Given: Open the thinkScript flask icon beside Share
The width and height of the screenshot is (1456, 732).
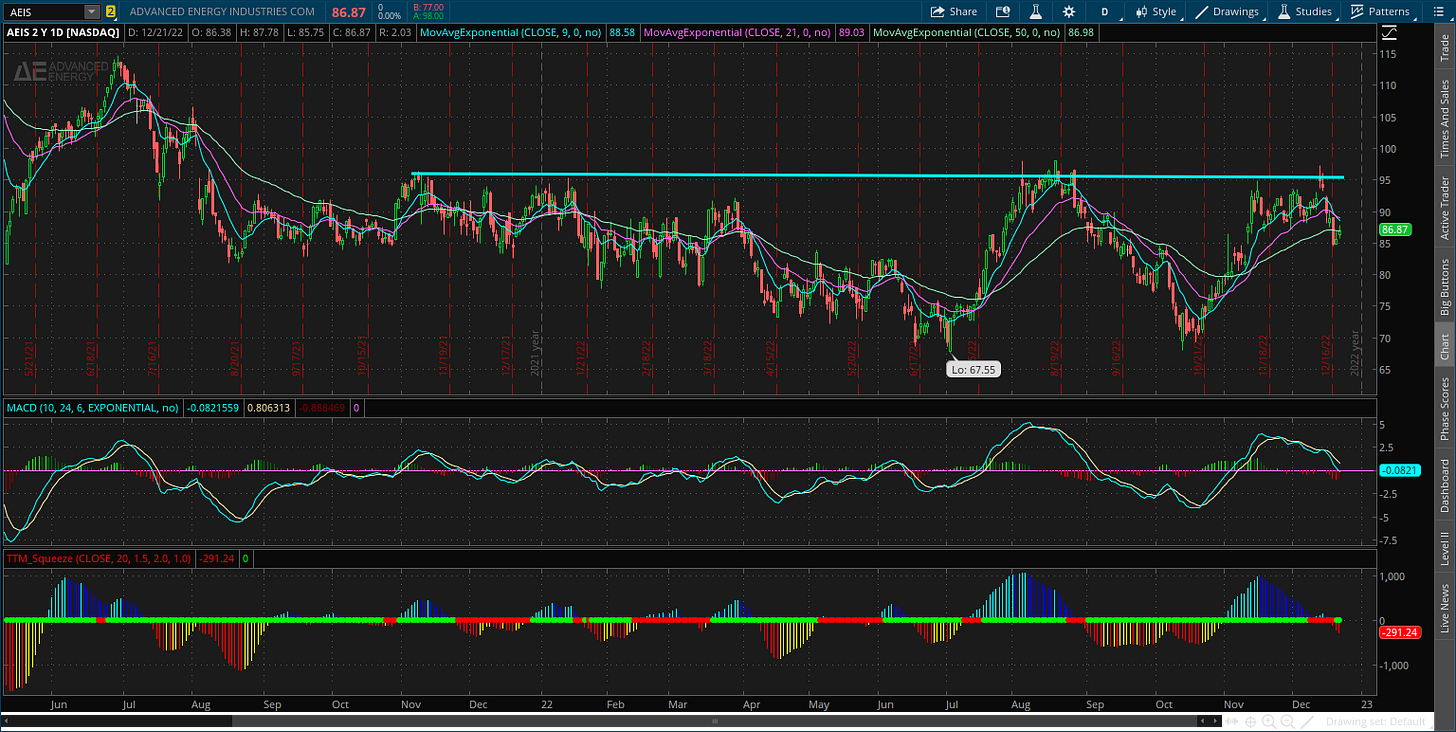Looking at the screenshot, I should pyautogui.click(x=1036, y=12).
